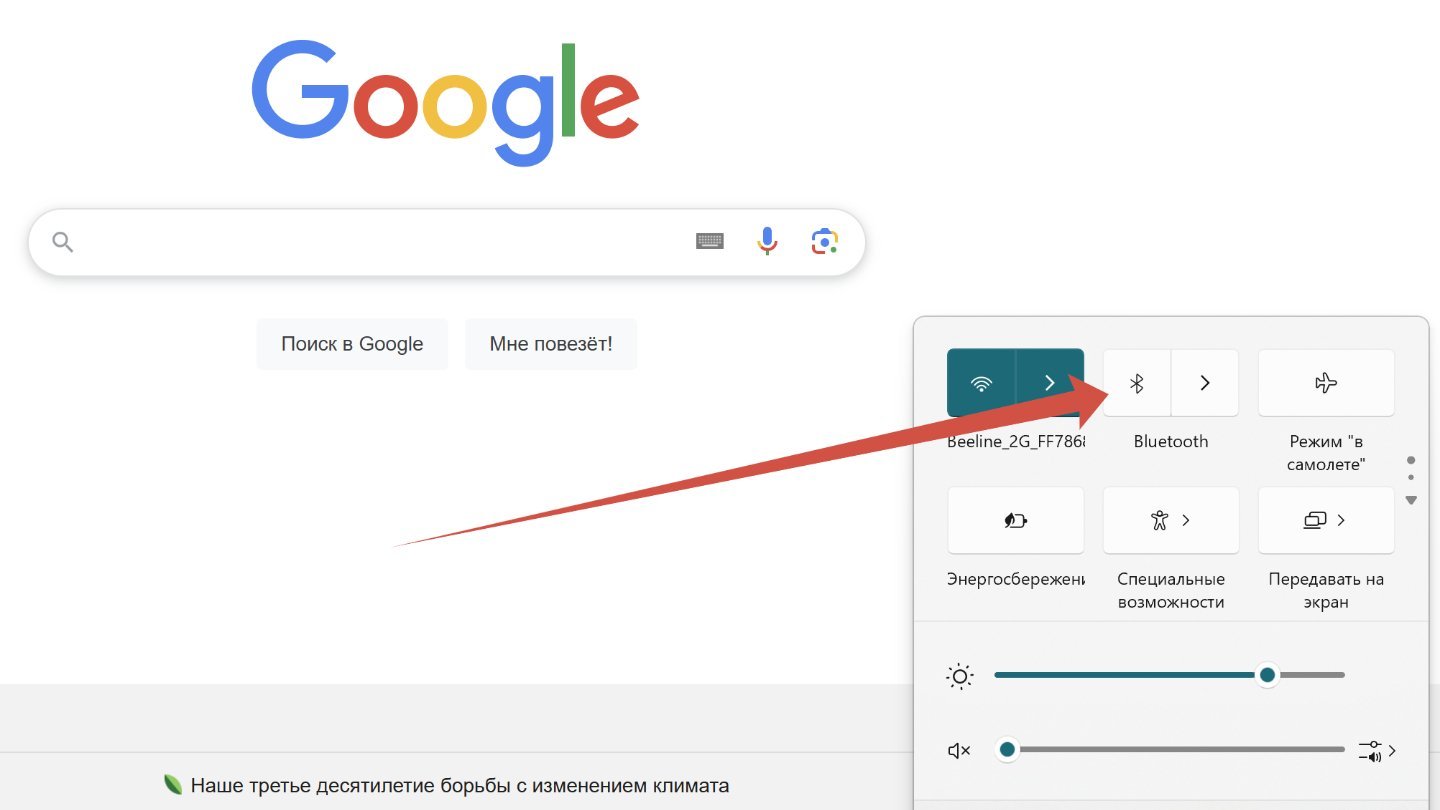Open sound output mixer settings icon

click(x=1377, y=750)
